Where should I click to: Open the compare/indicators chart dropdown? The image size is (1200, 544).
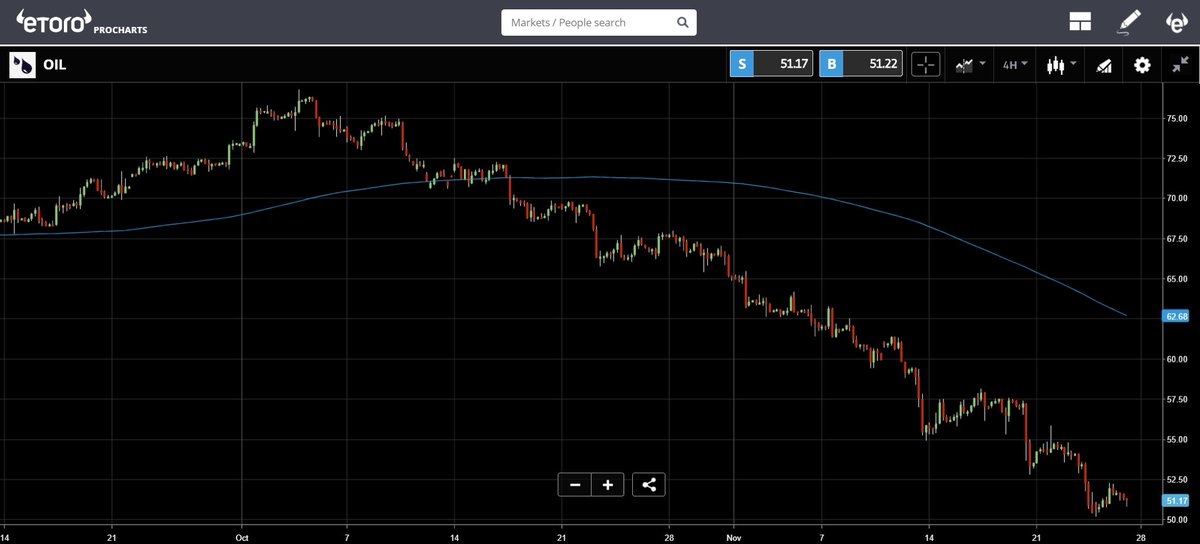pyautogui.click(x=970, y=64)
